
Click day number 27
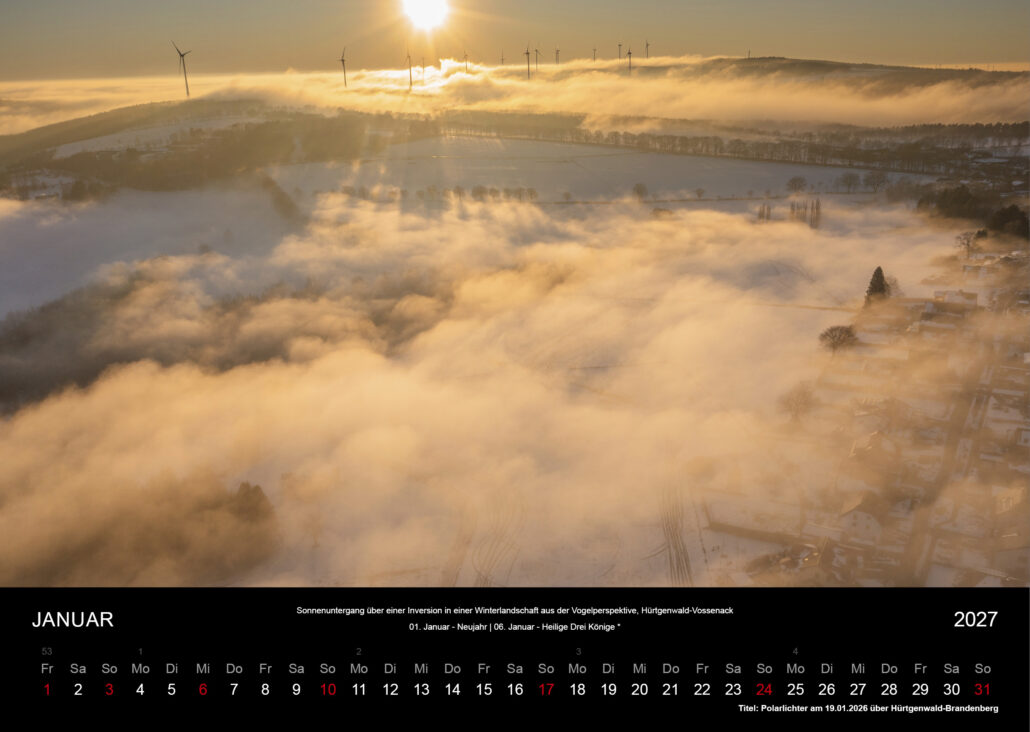858,689
